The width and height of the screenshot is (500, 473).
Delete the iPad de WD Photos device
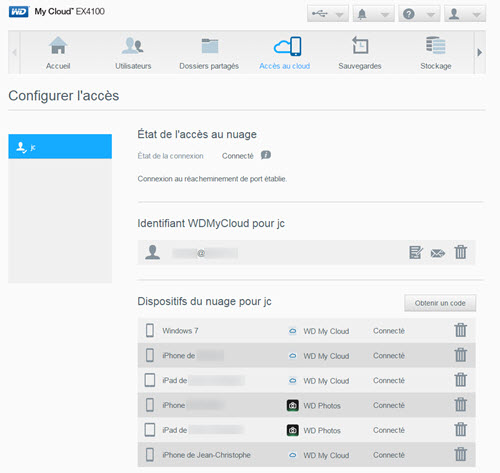pos(461,429)
